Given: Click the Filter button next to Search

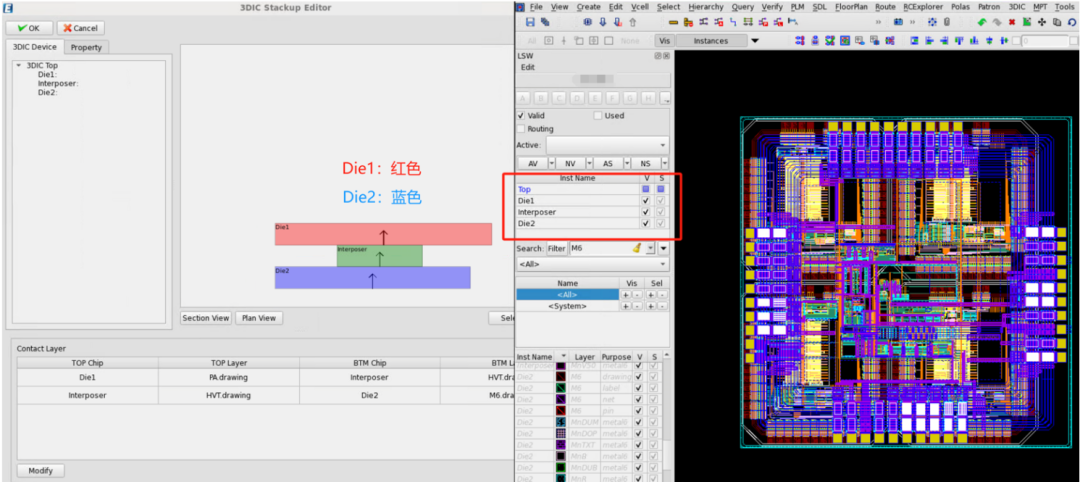Looking at the screenshot, I should [x=557, y=249].
